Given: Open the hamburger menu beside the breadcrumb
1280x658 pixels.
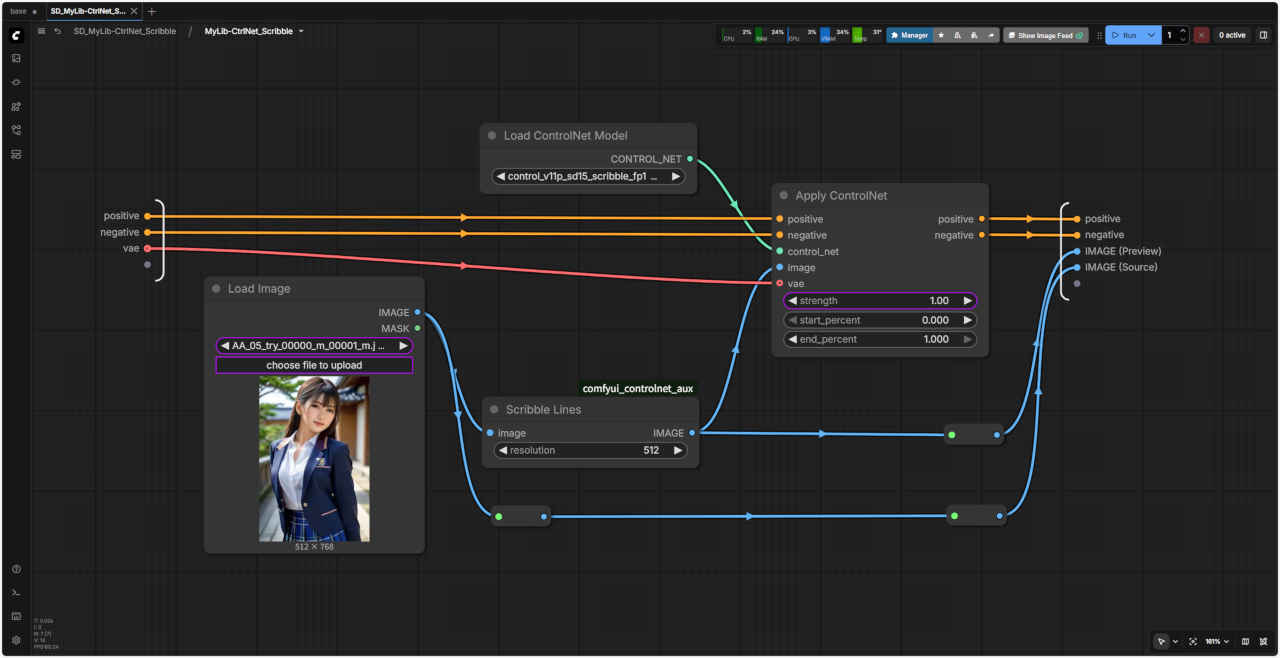Looking at the screenshot, I should [41, 32].
